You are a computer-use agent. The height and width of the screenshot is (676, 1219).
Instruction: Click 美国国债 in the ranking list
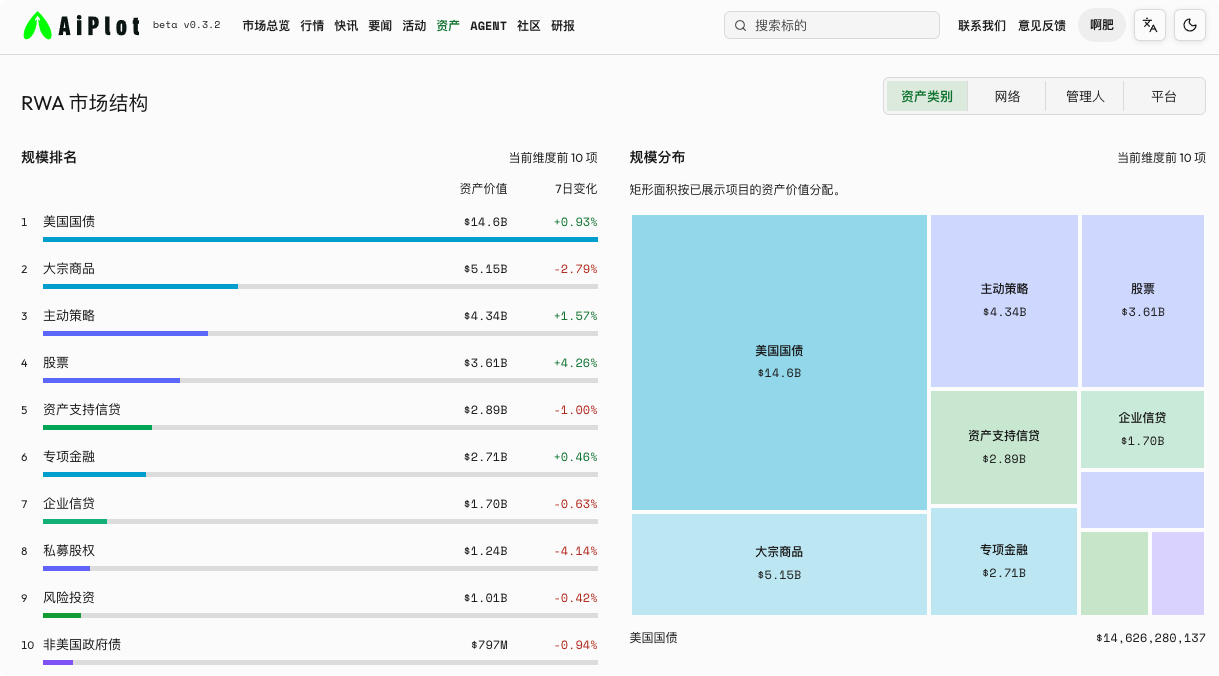click(x=69, y=222)
